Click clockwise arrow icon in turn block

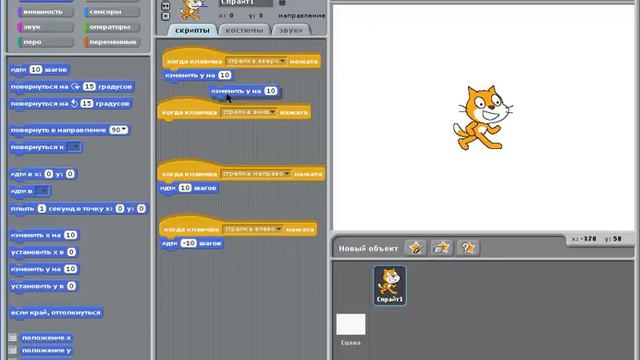coord(76,87)
